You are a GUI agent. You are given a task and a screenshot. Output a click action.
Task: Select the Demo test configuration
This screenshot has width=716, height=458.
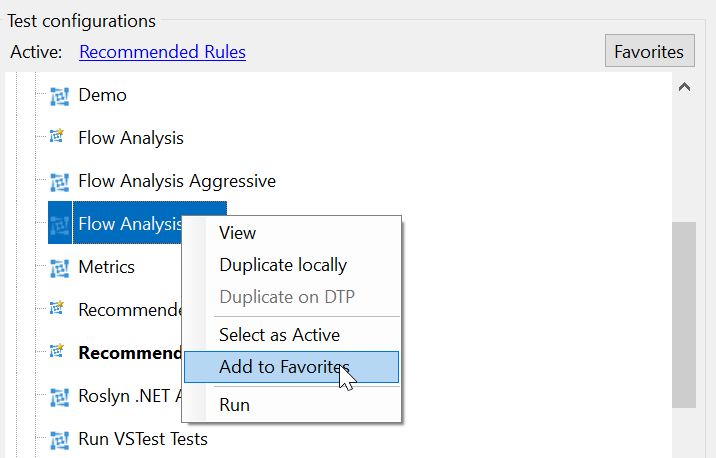[102, 95]
